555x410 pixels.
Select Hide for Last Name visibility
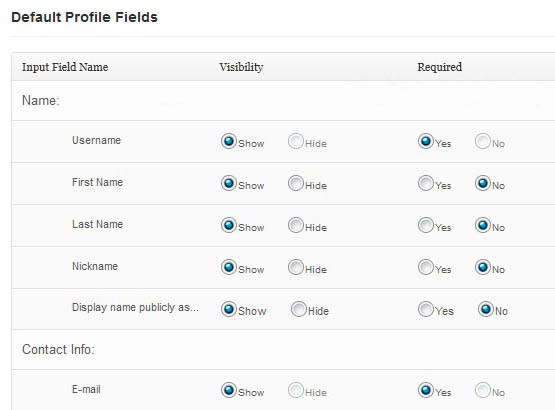[x=296, y=225]
